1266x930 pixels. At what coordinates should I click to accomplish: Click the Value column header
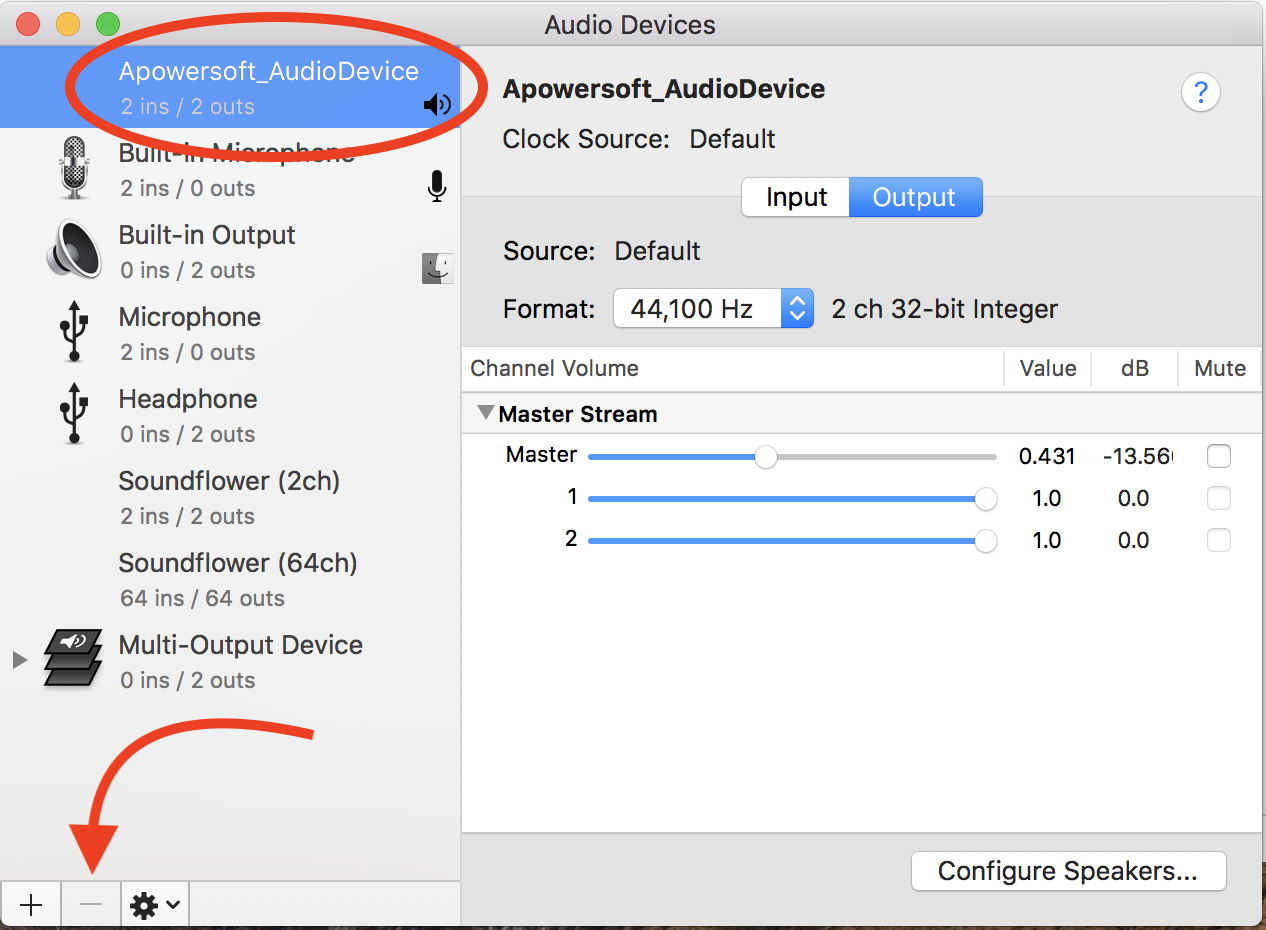(1047, 368)
